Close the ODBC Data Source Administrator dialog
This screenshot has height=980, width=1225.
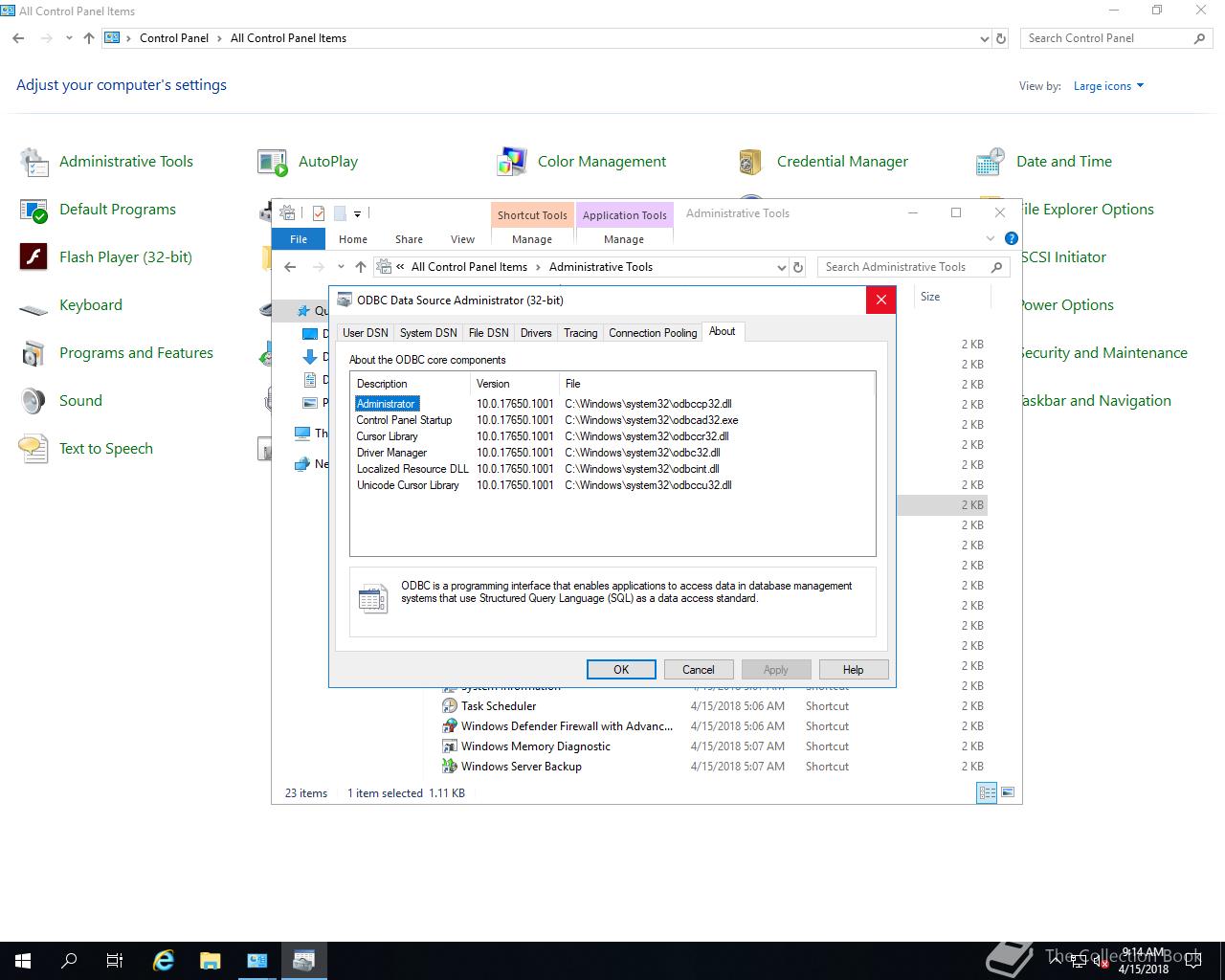pos(880,300)
